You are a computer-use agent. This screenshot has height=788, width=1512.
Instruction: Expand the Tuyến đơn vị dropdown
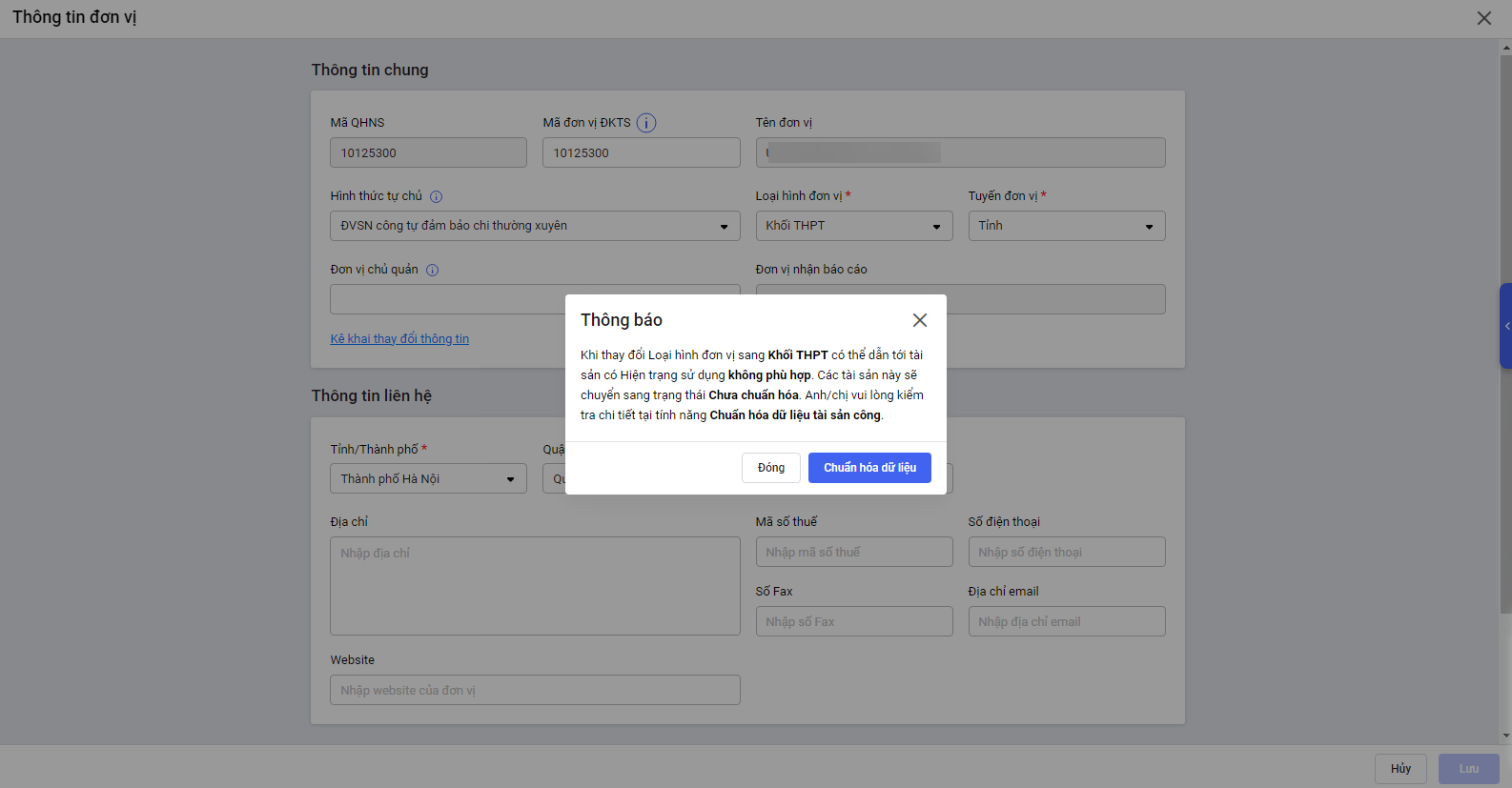[x=1066, y=226]
